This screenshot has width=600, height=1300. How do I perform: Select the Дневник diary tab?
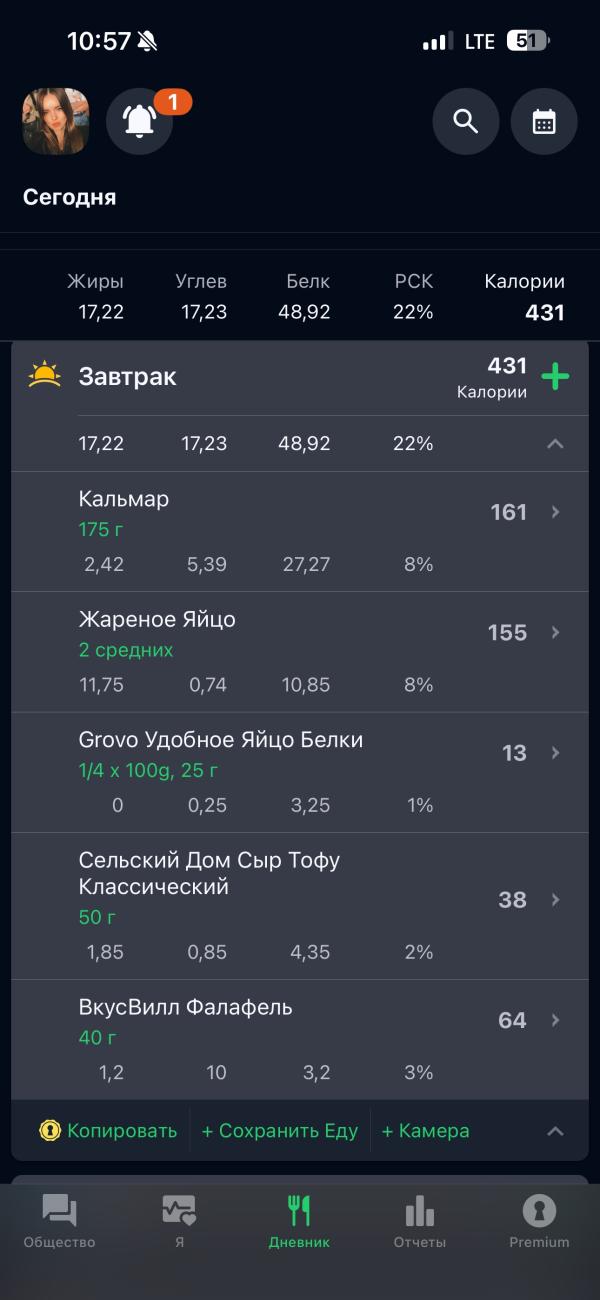point(299,1222)
